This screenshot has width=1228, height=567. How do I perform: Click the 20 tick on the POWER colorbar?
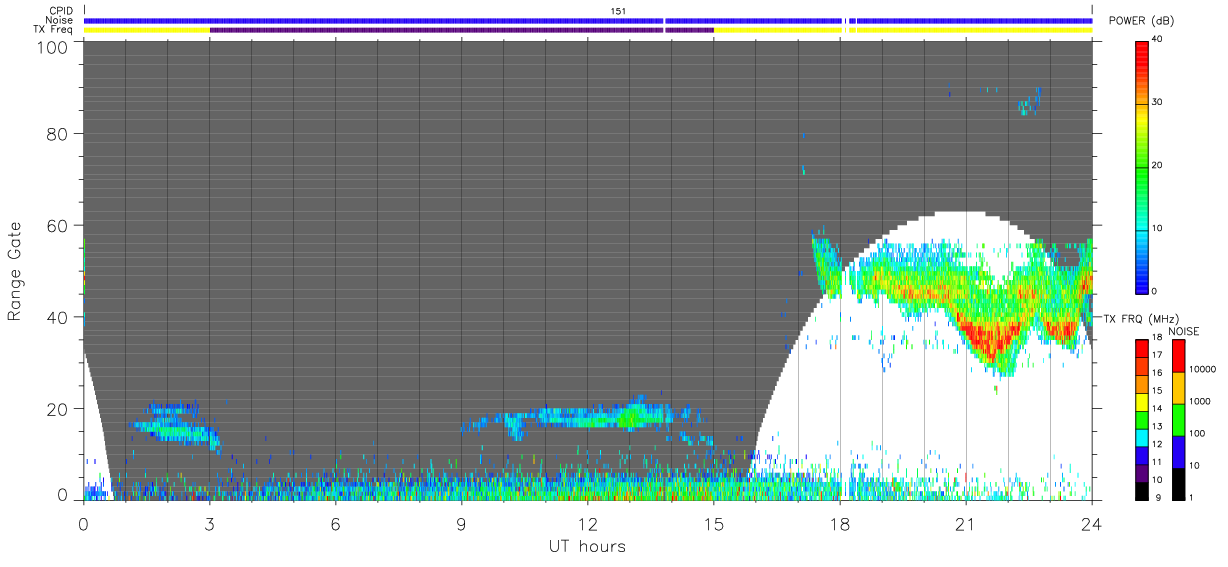(x=1159, y=165)
